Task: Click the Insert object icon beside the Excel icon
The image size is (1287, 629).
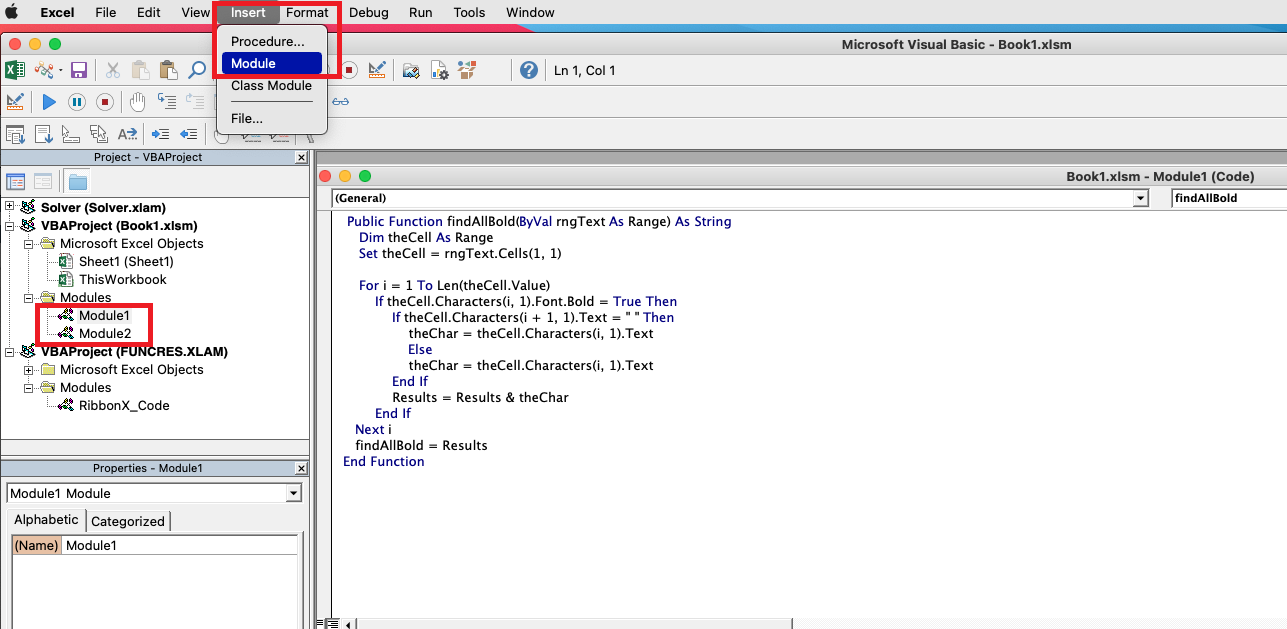Action: click(x=46, y=70)
